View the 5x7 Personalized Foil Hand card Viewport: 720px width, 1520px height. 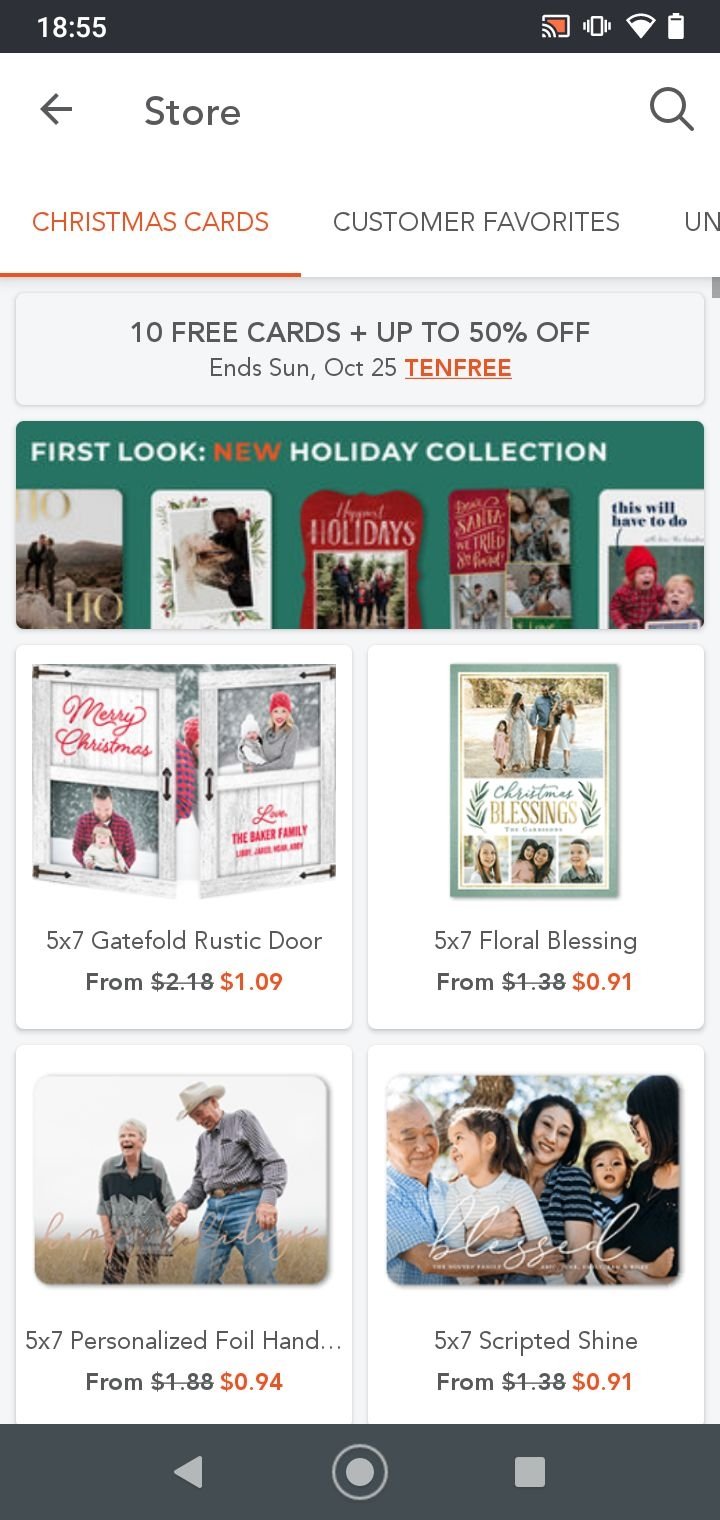pyautogui.click(x=184, y=1235)
